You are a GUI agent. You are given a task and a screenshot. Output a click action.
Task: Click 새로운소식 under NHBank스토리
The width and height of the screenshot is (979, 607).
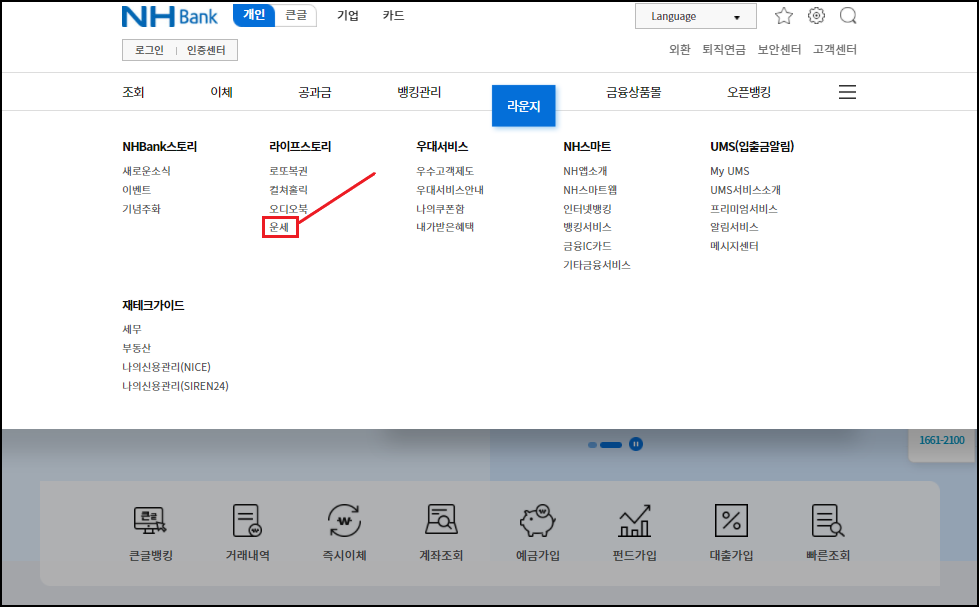click(x=146, y=170)
